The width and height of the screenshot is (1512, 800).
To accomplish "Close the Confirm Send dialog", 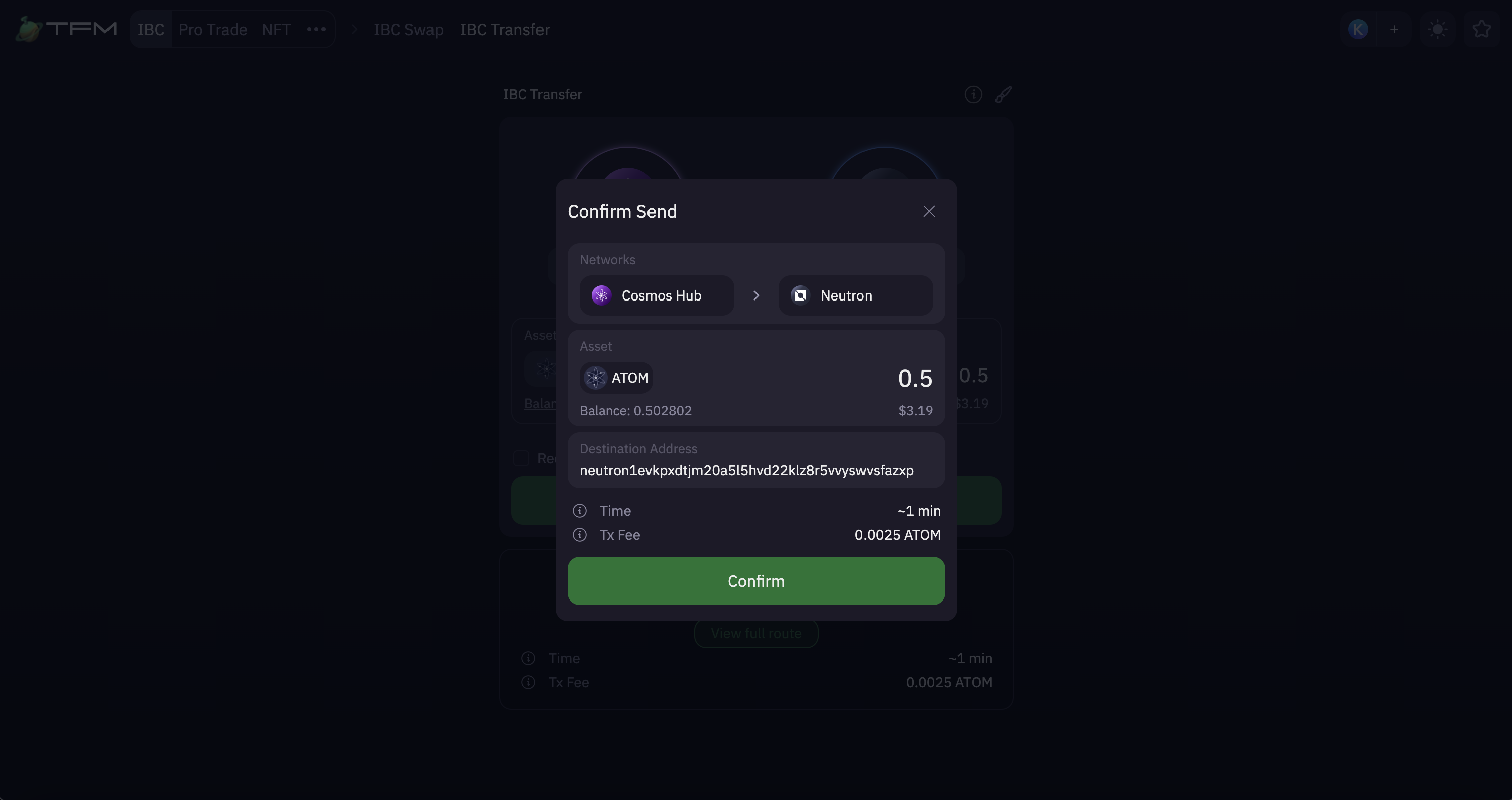I will (x=929, y=212).
